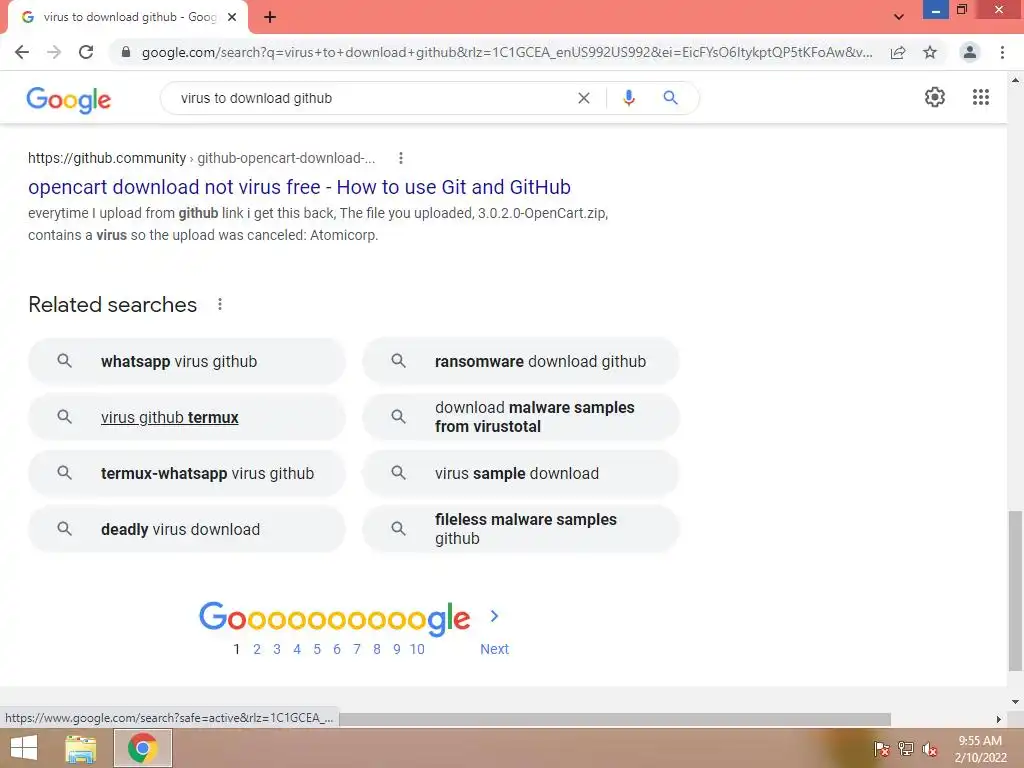Open the more options menu for the github.community result
Screen dimensions: 1024x768
[x=401, y=158]
